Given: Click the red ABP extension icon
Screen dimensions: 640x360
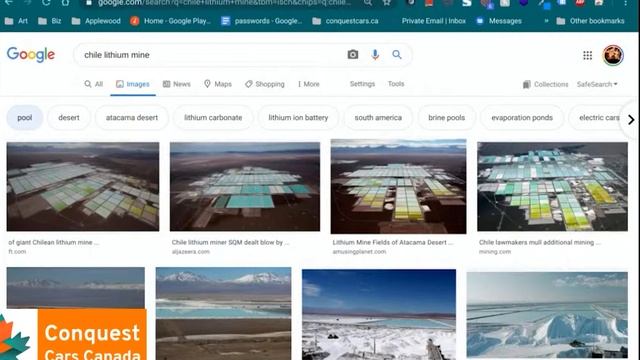Looking at the screenshot, I should [580, 3].
